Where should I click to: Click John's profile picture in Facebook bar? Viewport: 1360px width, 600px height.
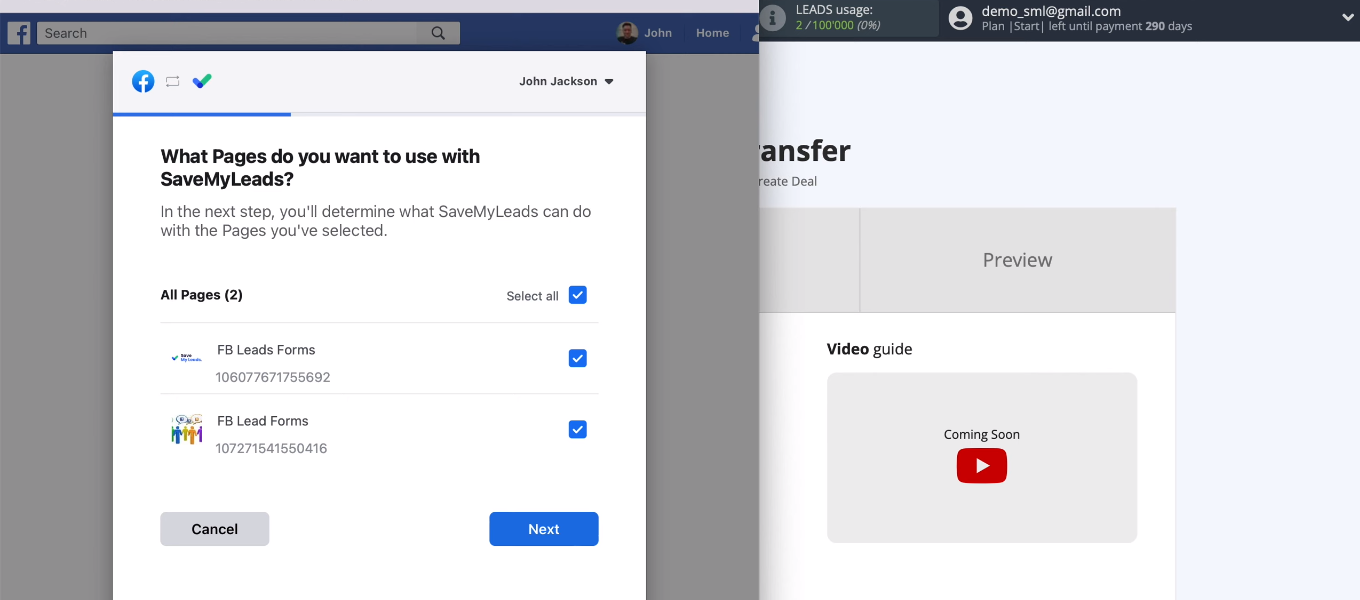pyautogui.click(x=627, y=33)
